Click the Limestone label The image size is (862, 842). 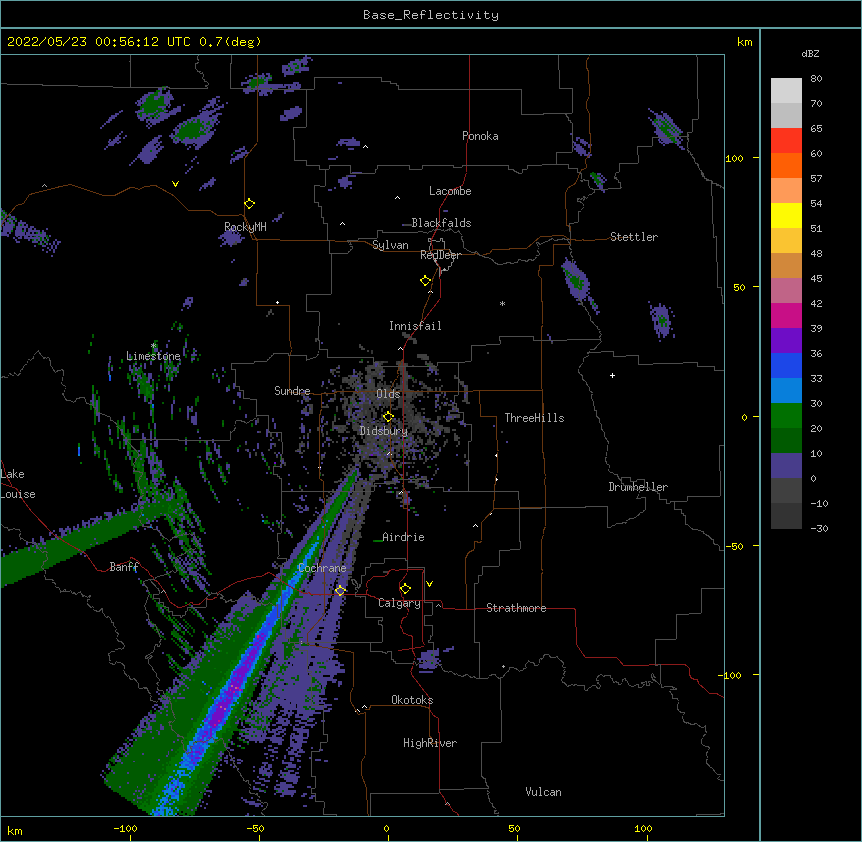[x=153, y=356]
